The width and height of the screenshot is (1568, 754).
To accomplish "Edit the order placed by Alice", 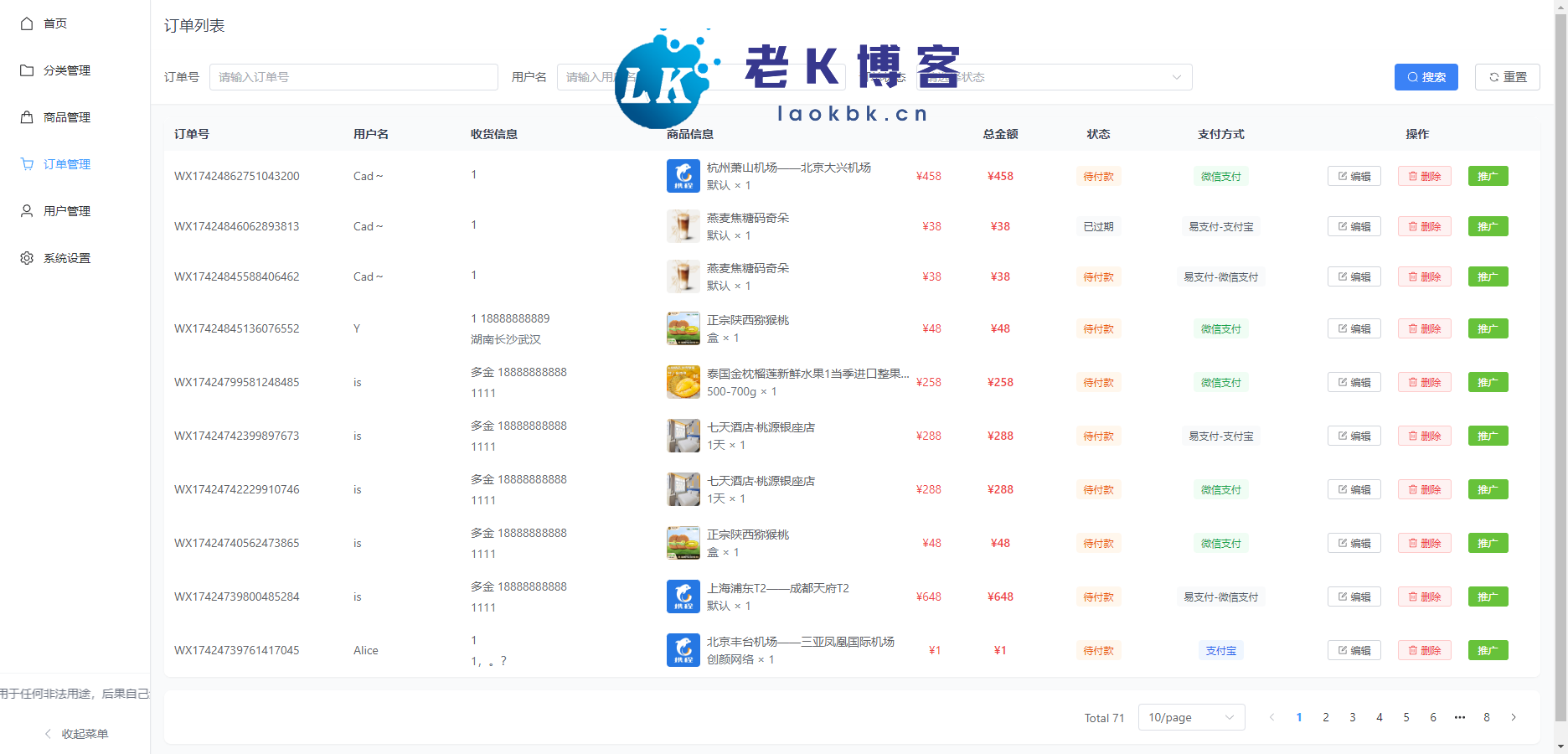I will pyautogui.click(x=1354, y=650).
